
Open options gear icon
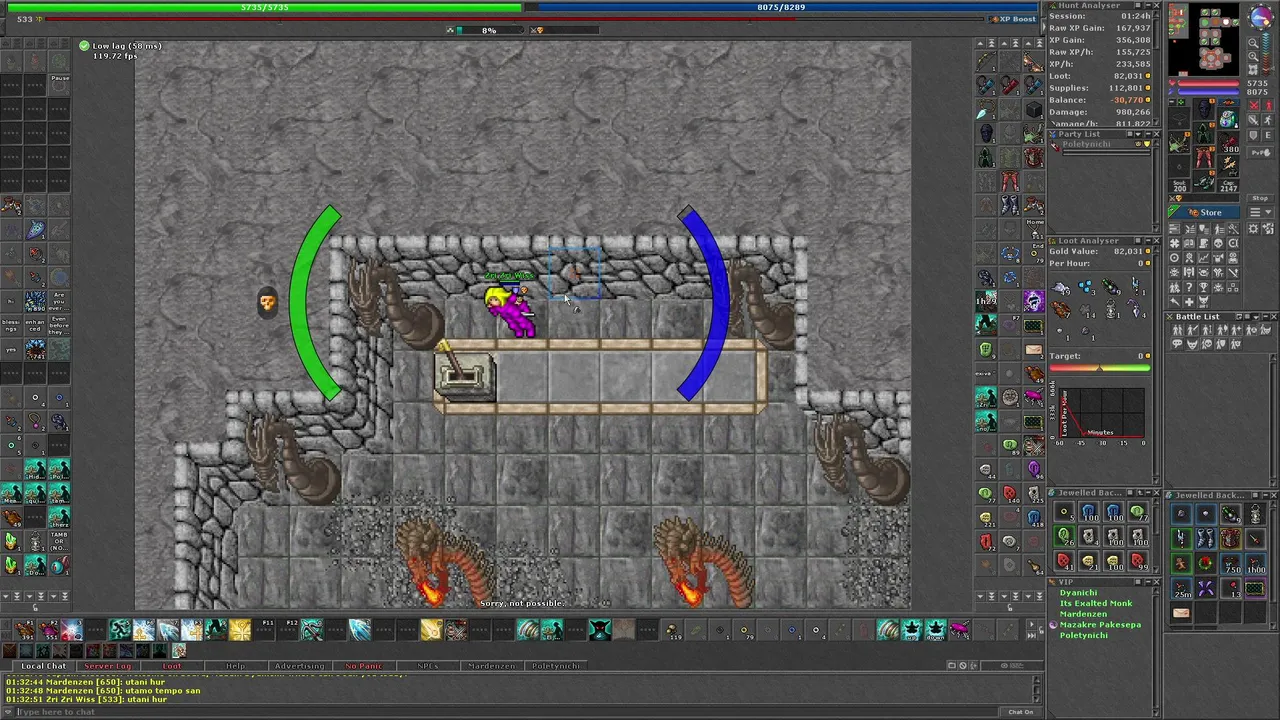tap(1253, 228)
